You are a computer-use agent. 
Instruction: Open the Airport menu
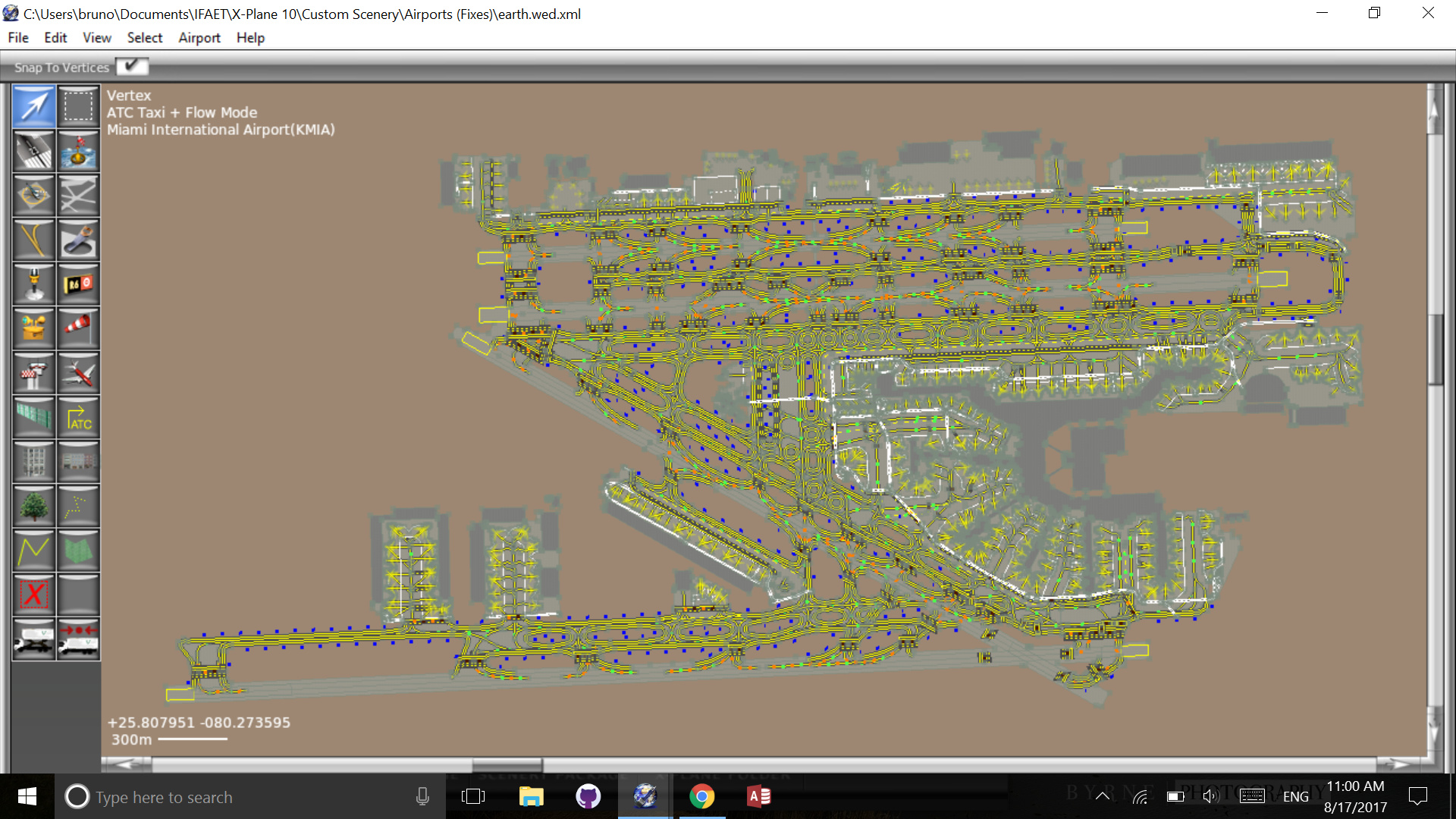click(x=199, y=37)
